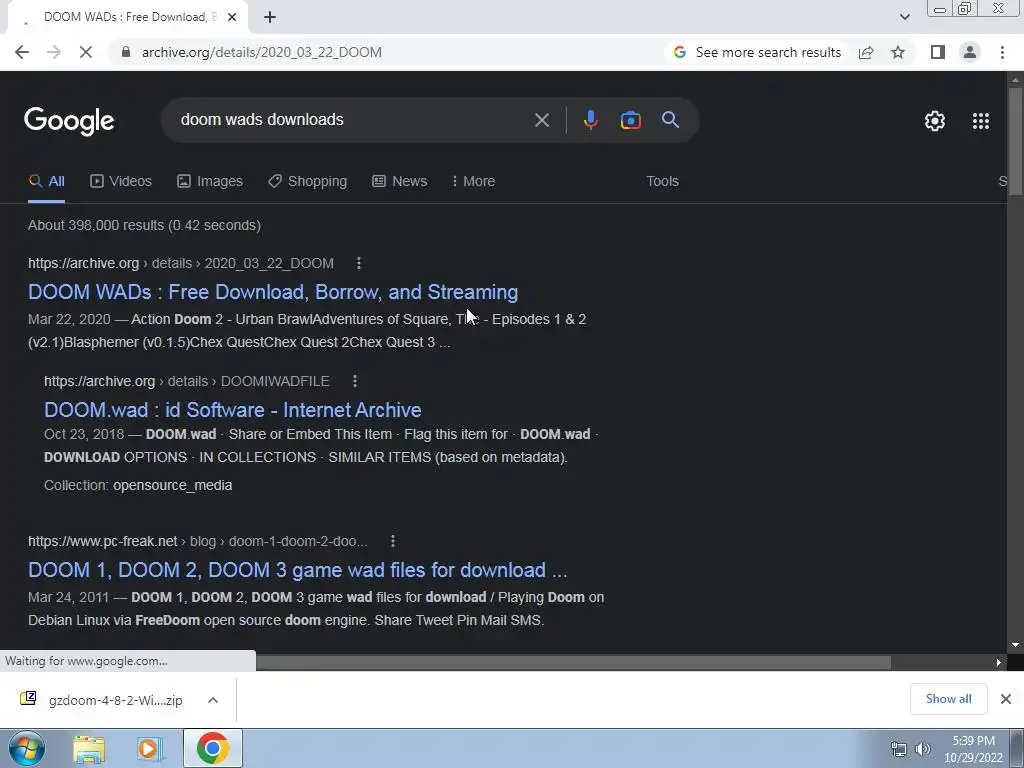Close the downloads bar

1006,699
